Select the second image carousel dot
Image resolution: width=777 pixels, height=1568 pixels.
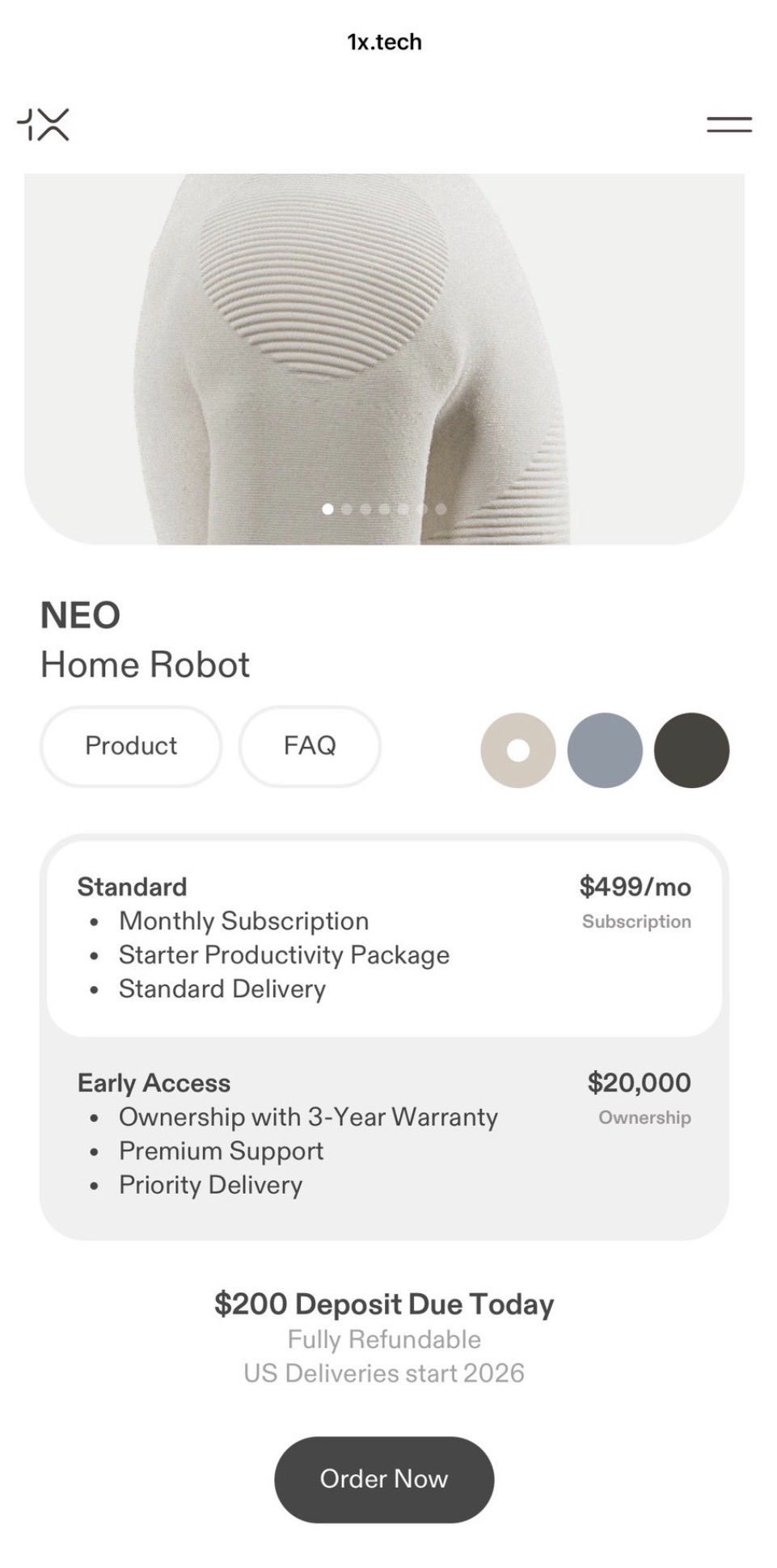click(x=347, y=509)
